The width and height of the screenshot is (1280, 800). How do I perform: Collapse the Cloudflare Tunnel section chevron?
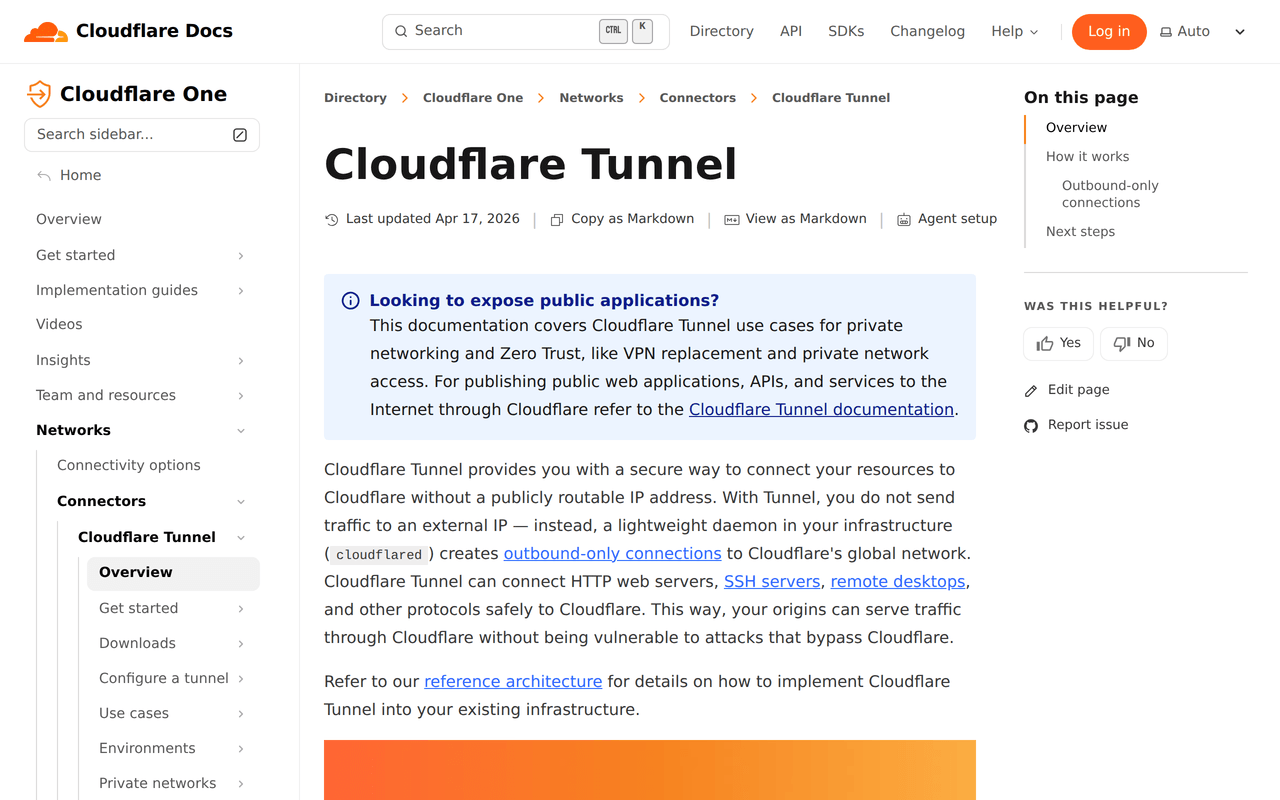(241, 538)
